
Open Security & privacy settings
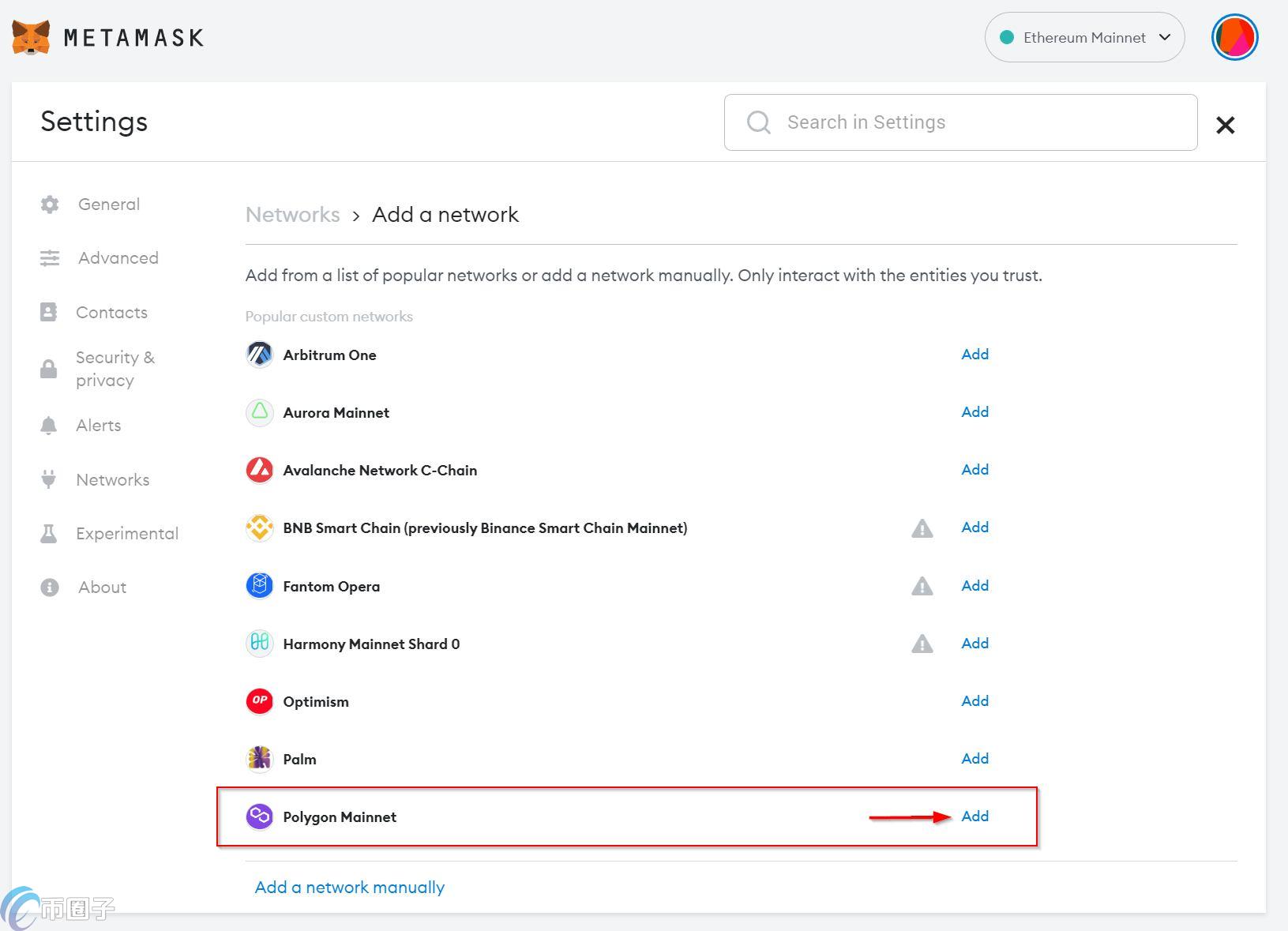115,369
